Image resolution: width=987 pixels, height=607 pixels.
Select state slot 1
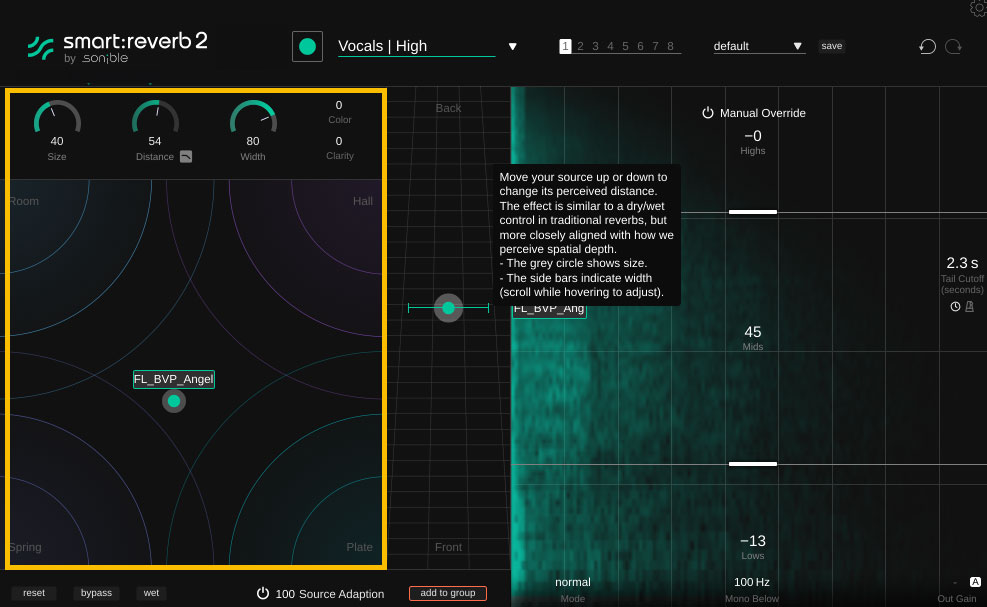(565, 46)
